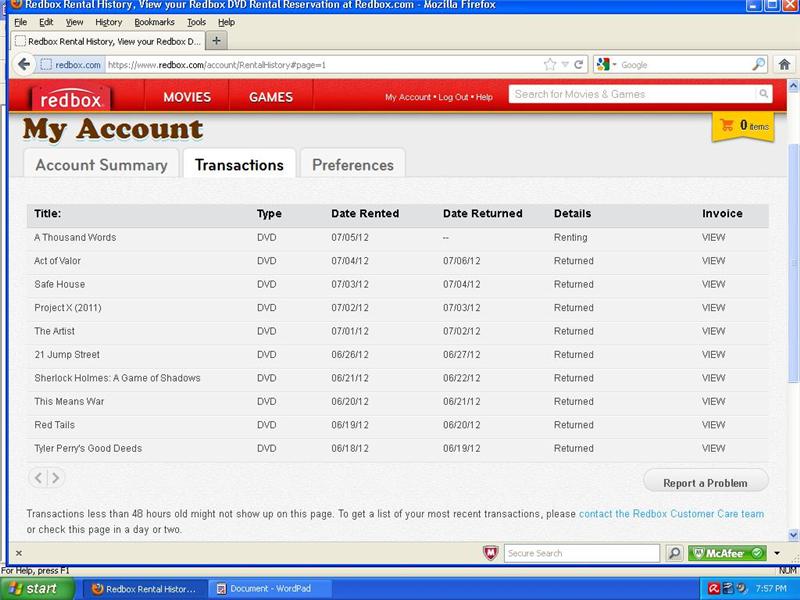View invoice for This Means War

pos(713,402)
